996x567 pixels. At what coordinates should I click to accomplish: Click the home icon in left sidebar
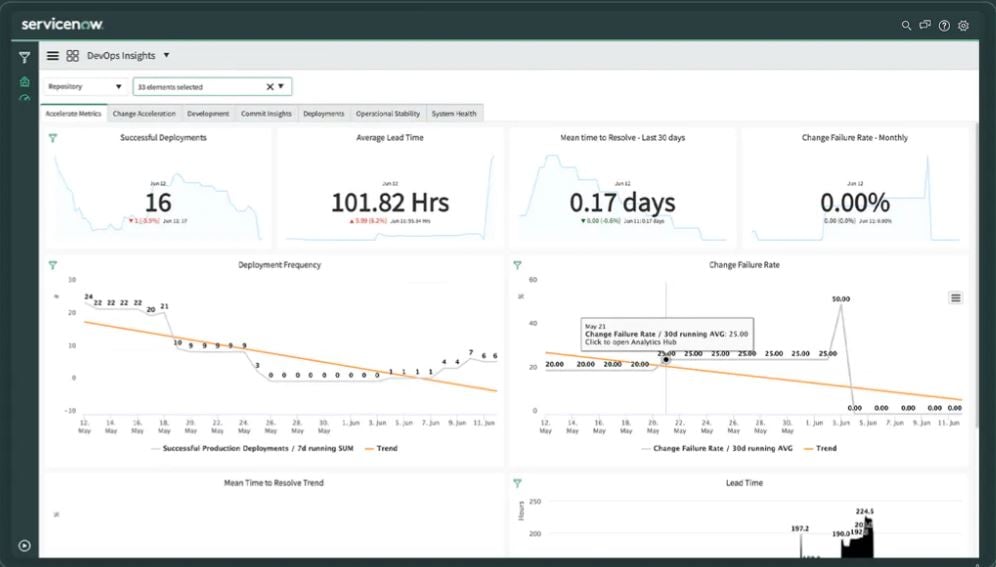click(x=24, y=82)
